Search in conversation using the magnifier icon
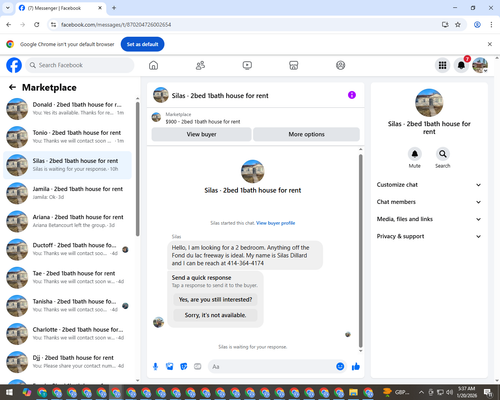The image size is (500, 400). [443, 154]
